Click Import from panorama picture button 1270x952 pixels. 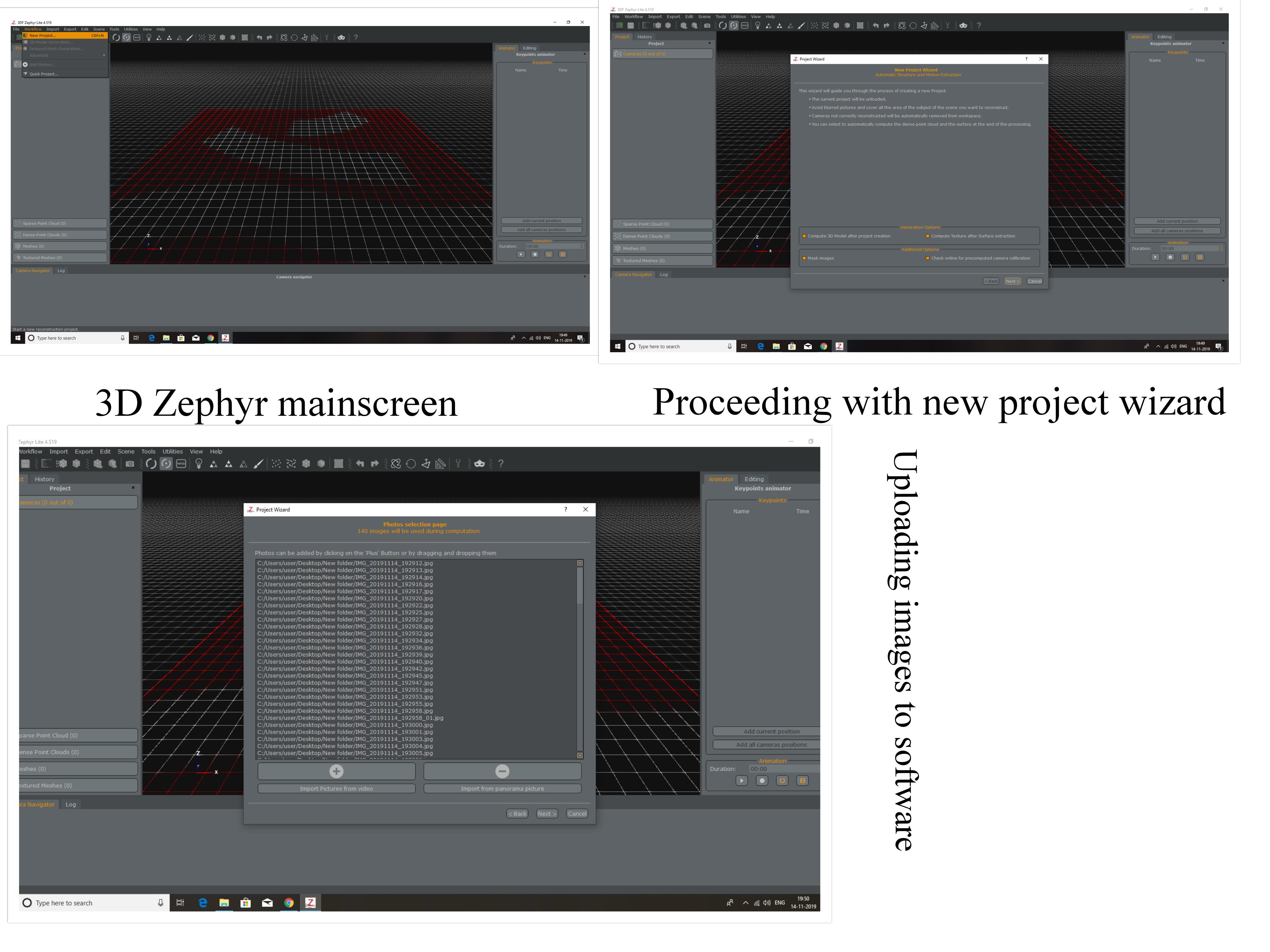(x=502, y=789)
